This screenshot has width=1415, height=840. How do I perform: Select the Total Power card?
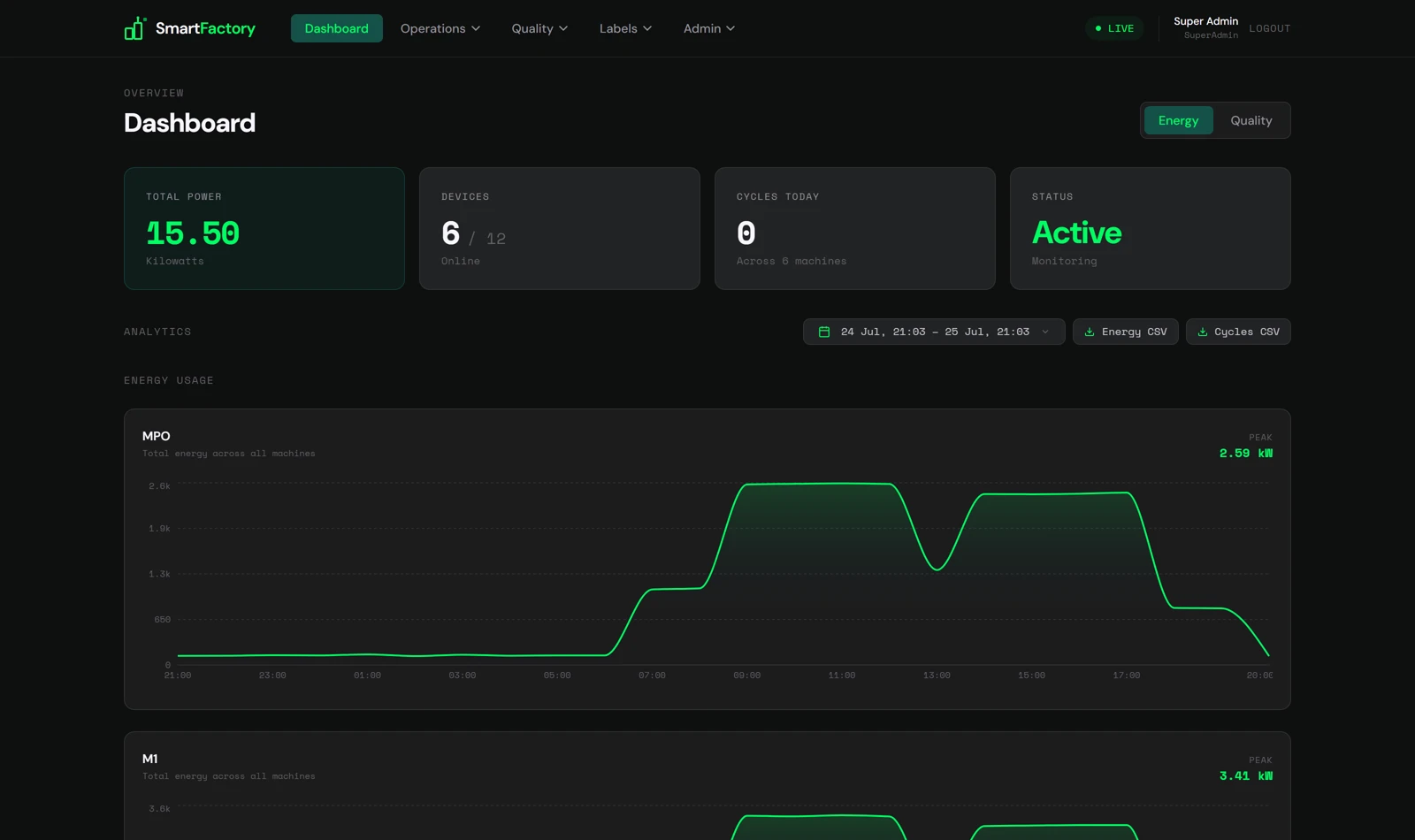pos(264,228)
